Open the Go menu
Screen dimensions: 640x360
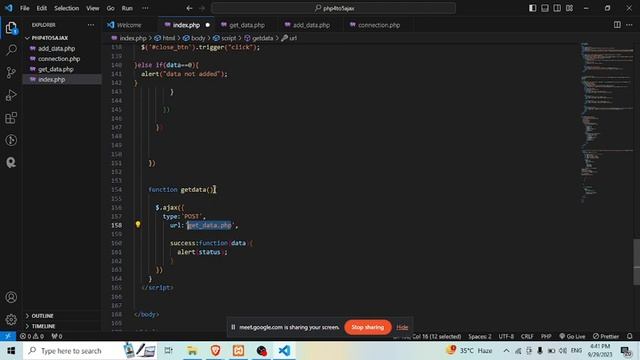[111, 8]
